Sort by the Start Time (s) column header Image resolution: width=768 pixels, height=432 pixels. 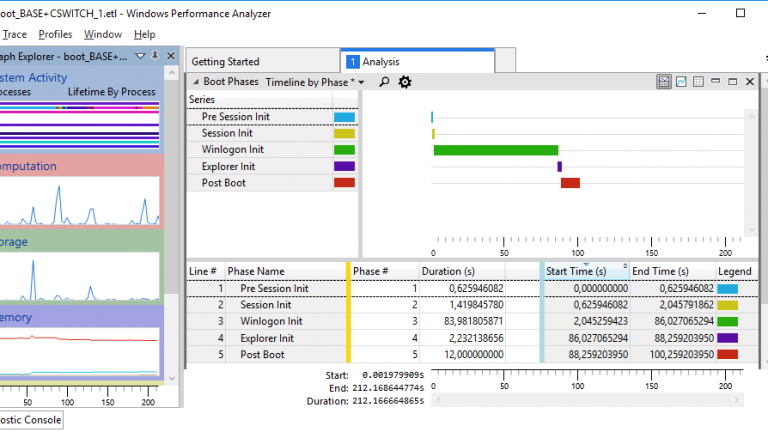tap(586, 271)
